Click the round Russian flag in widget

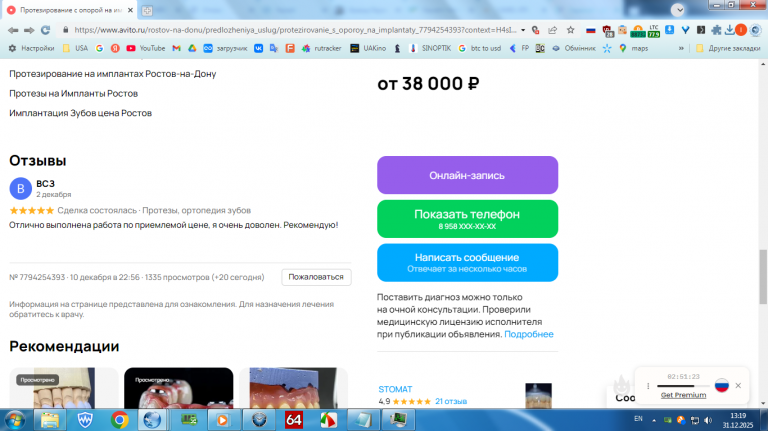pyautogui.click(x=721, y=385)
